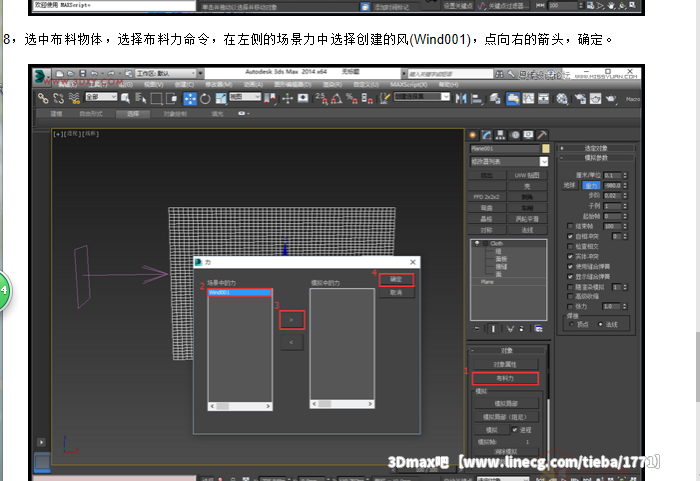
Task: Open the Hierarchy command panel tab
Action: coord(500,135)
